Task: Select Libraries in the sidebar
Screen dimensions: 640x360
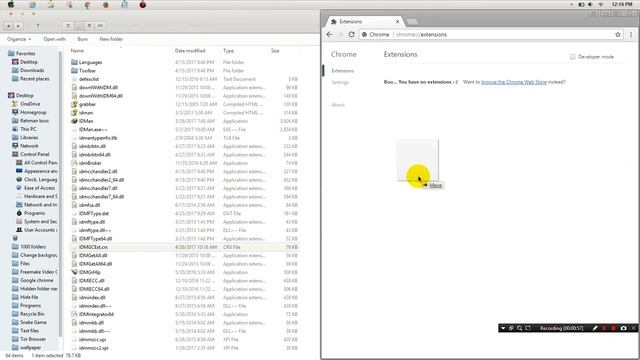Action: (29, 138)
